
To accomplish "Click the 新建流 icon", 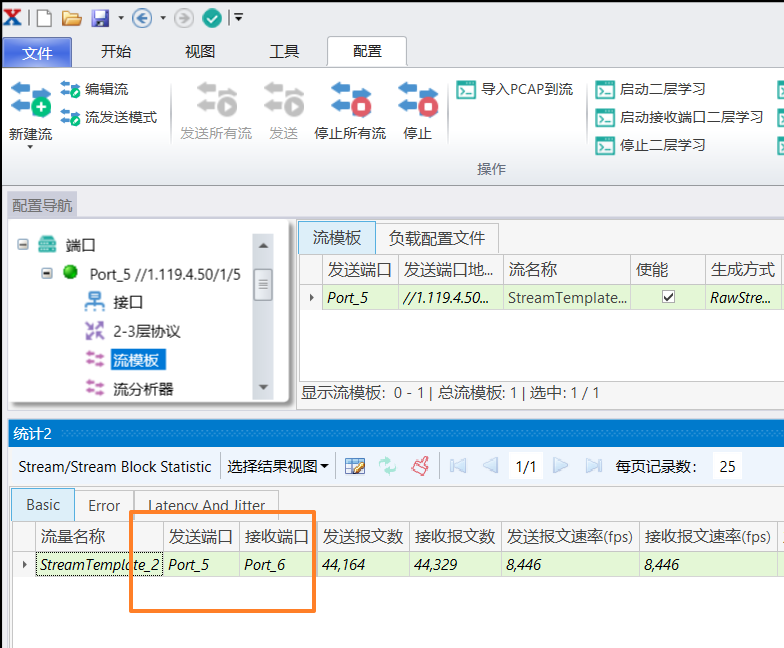I will pyautogui.click(x=31, y=98).
